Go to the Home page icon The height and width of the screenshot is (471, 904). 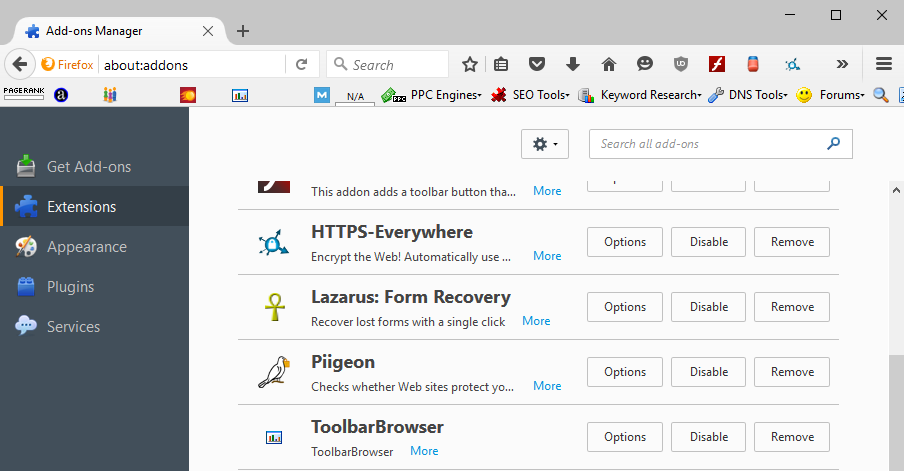click(x=608, y=65)
